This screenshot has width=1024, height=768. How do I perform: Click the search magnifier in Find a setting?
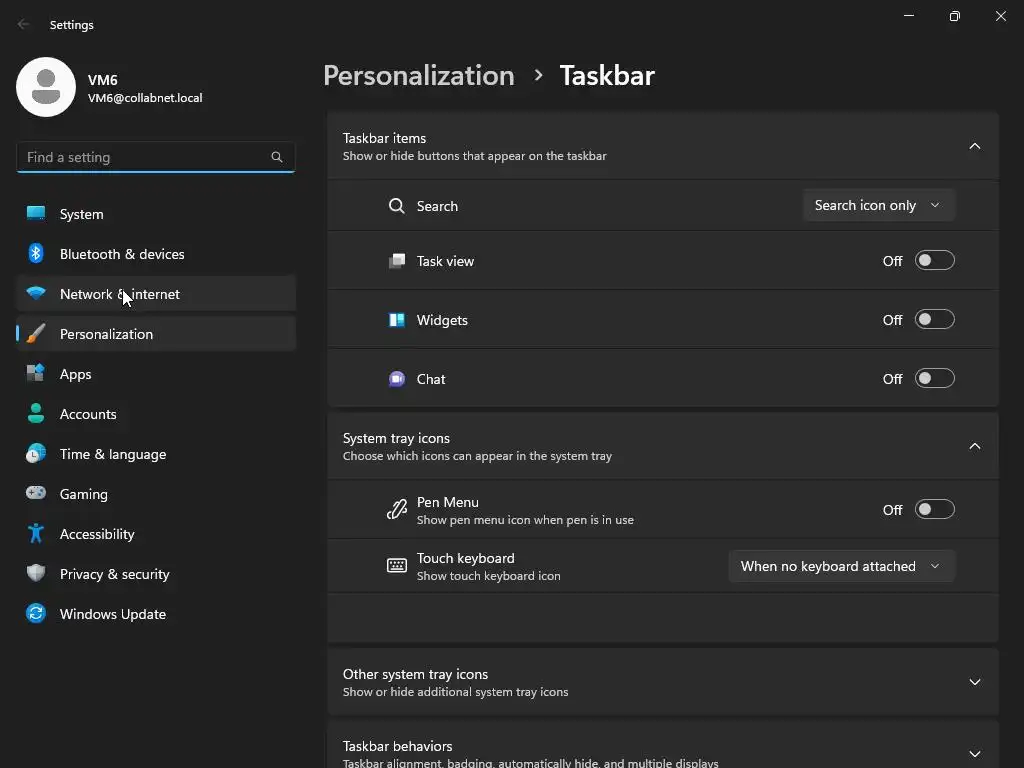coord(277,157)
